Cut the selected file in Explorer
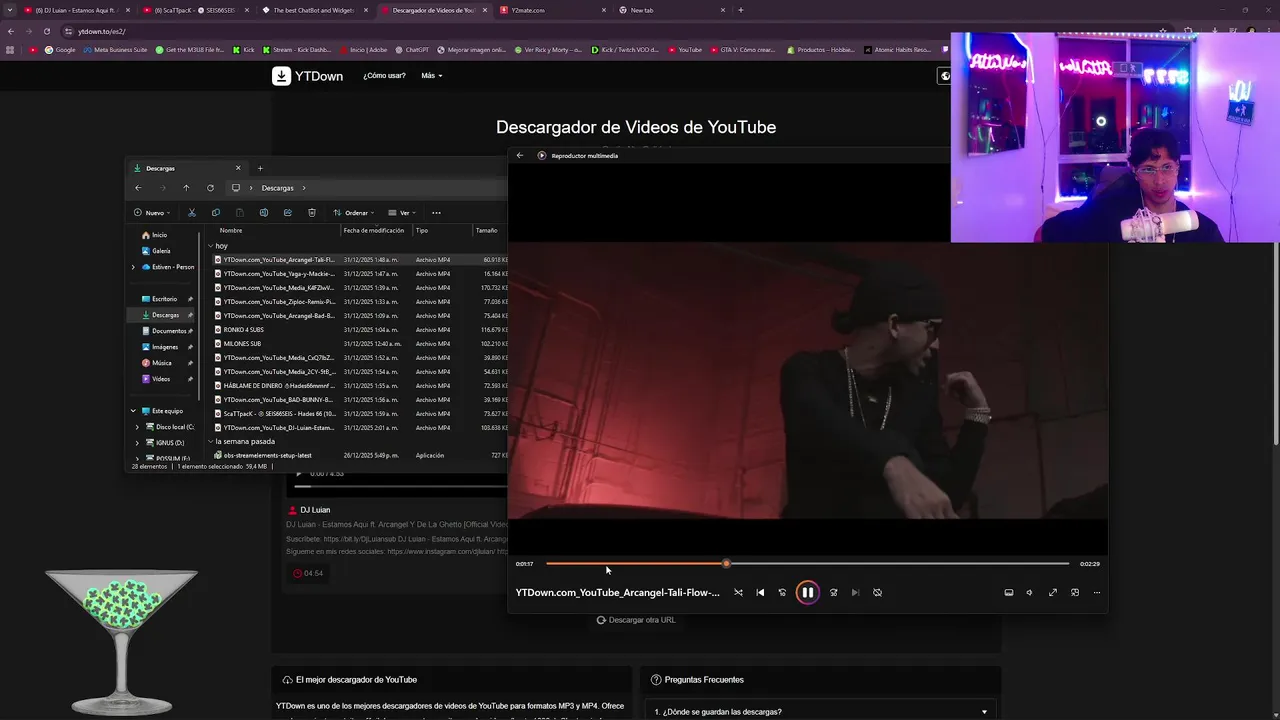This screenshot has width=1280, height=720. click(x=192, y=212)
